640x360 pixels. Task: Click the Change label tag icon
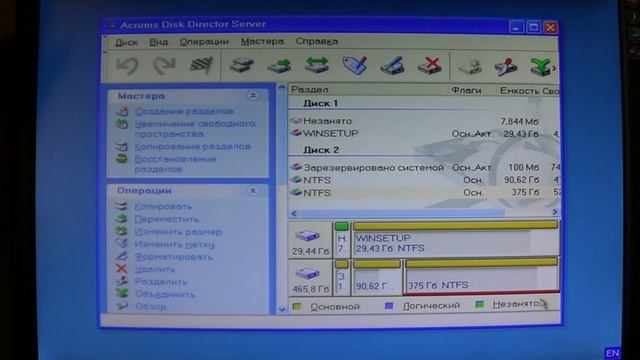pyautogui.click(x=355, y=65)
